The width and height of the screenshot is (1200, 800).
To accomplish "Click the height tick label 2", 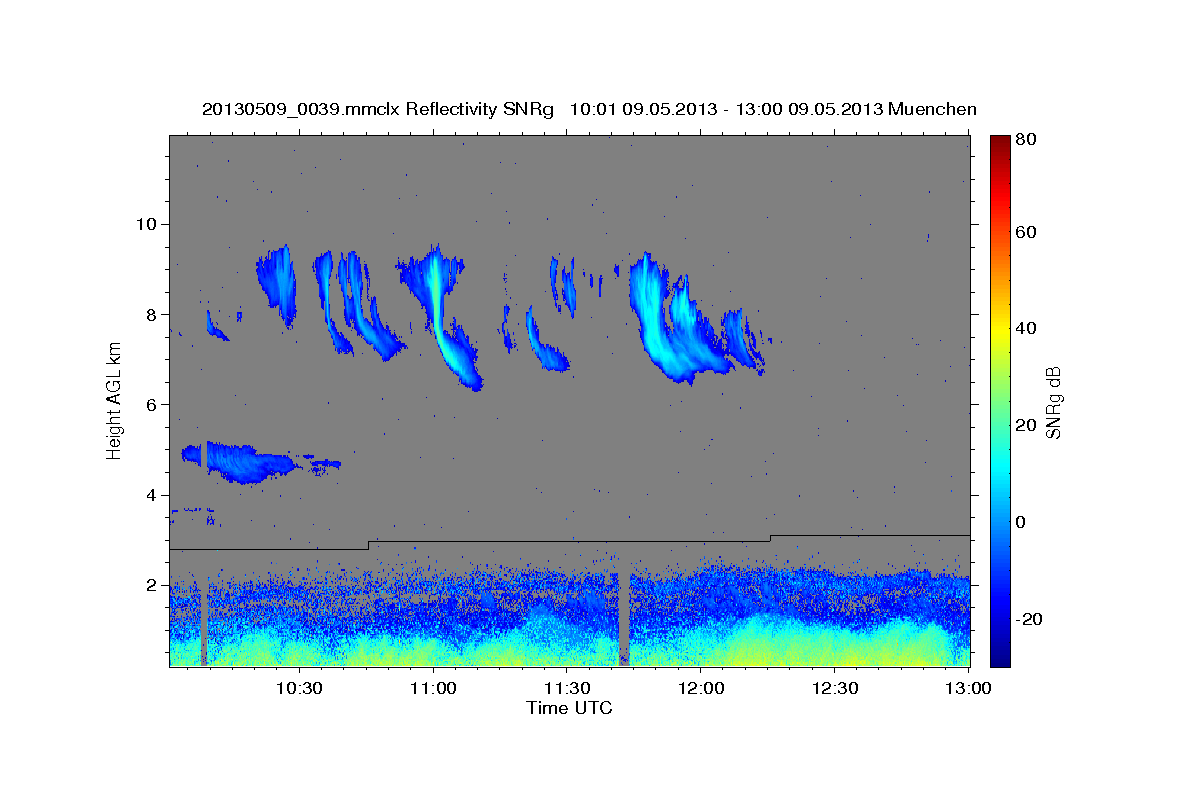I will [x=152, y=585].
